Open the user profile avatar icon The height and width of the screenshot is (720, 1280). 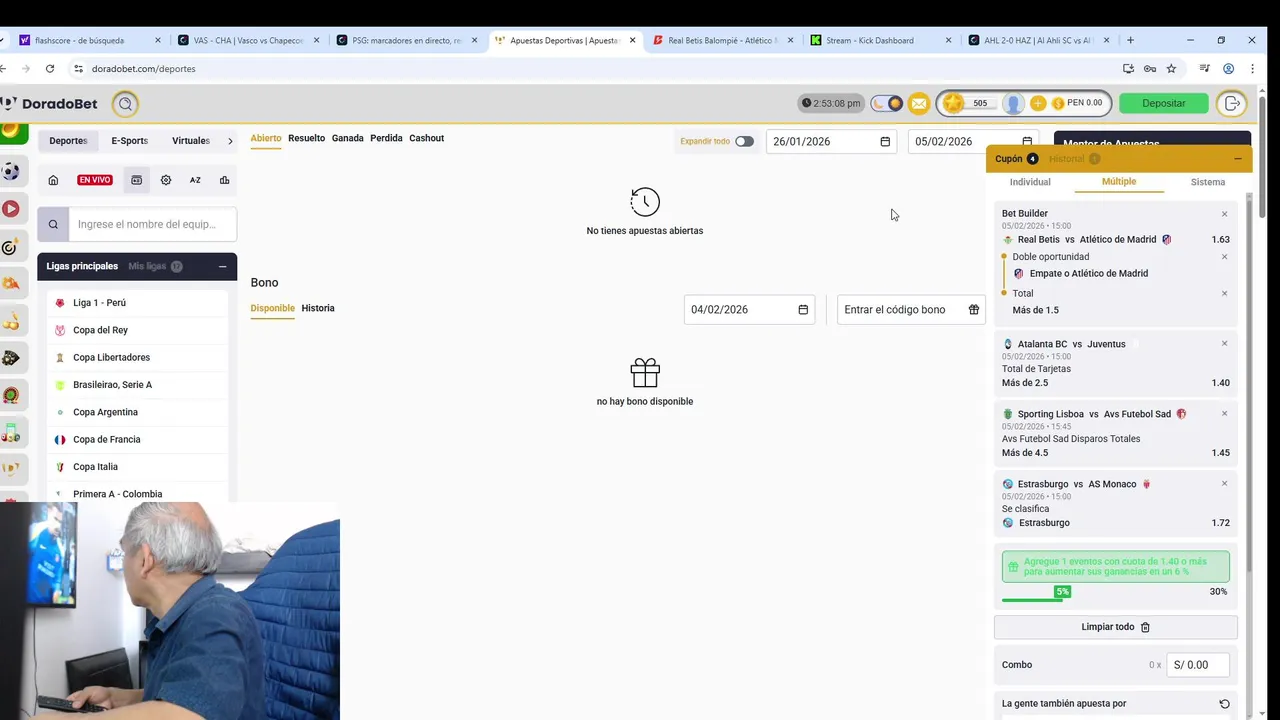coord(1013,103)
